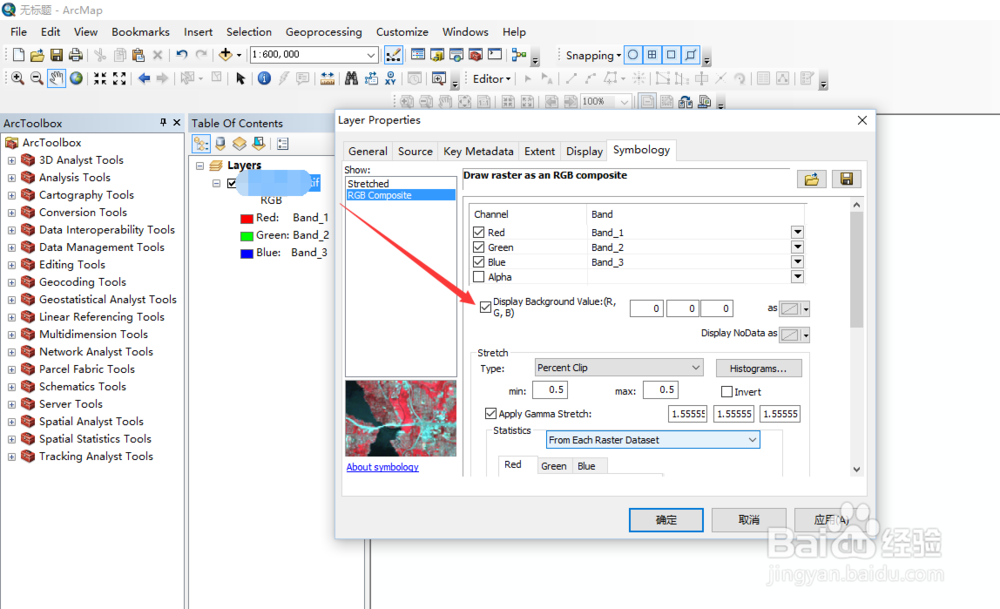Click the first gamma value field

pos(689,414)
